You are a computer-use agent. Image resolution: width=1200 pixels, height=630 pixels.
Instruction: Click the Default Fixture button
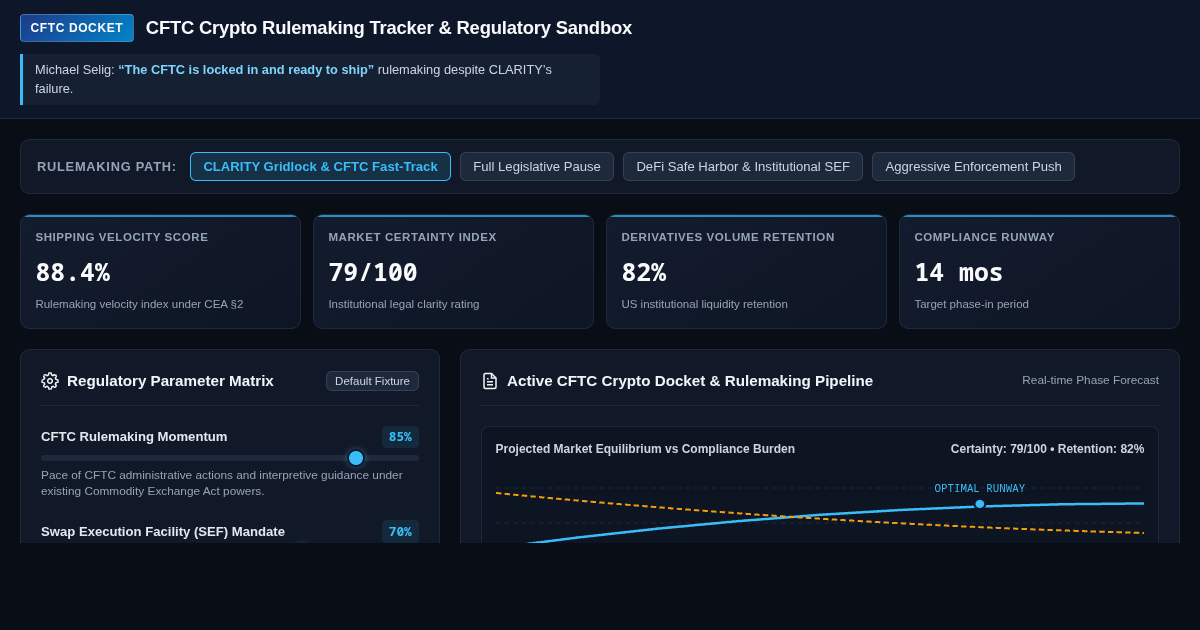tap(372, 381)
